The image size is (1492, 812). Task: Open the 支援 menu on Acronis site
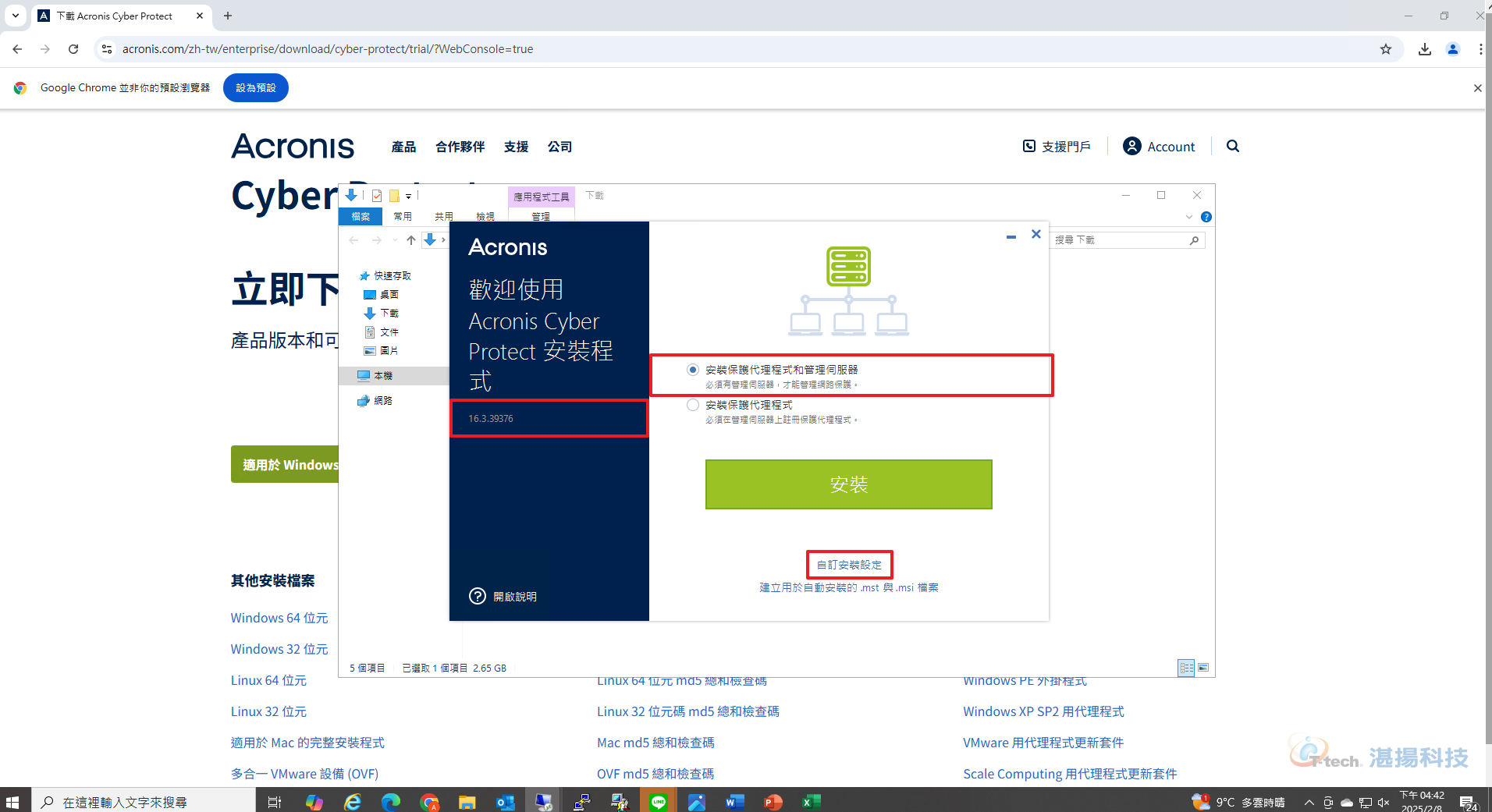pyautogui.click(x=516, y=147)
